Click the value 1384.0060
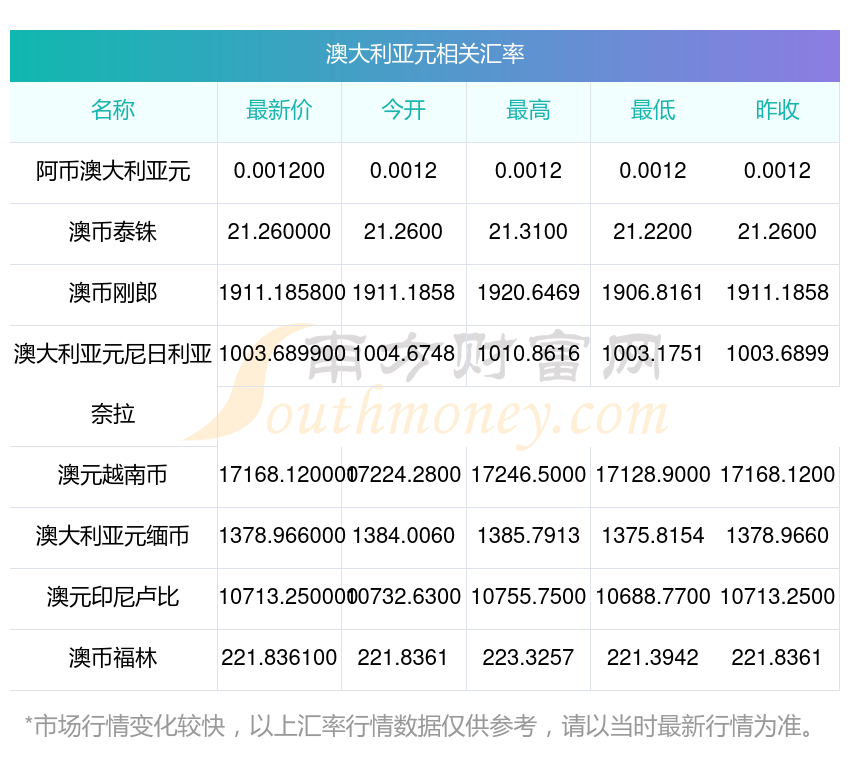 coord(404,536)
